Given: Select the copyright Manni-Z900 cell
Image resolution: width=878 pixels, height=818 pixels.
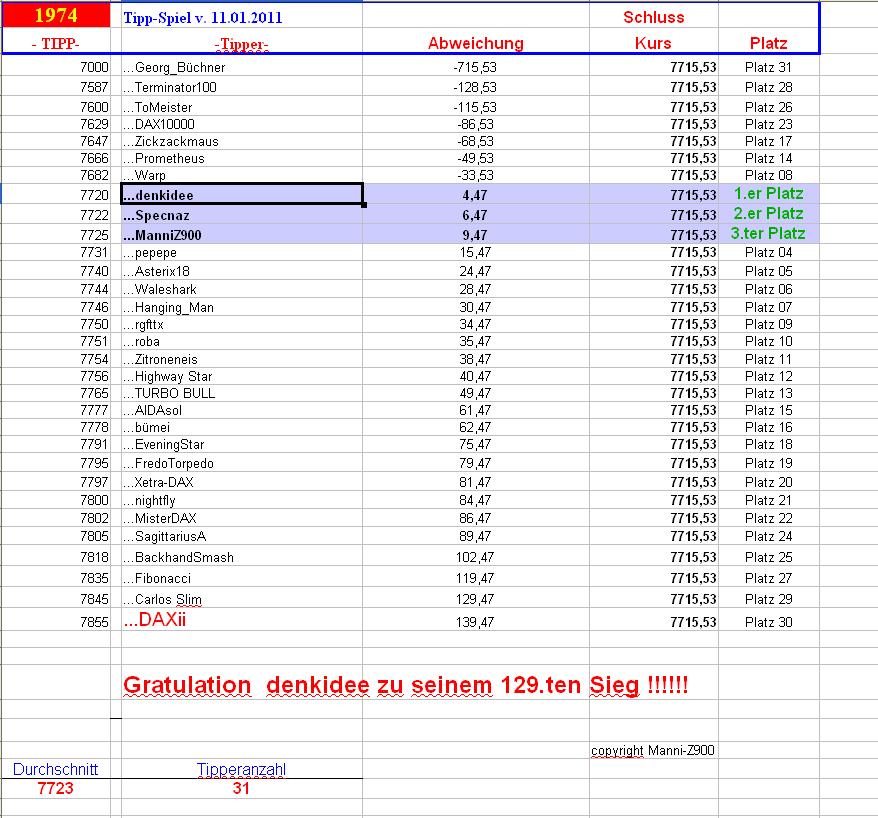Looking at the screenshot, I should pyautogui.click(x=653, y=750).
